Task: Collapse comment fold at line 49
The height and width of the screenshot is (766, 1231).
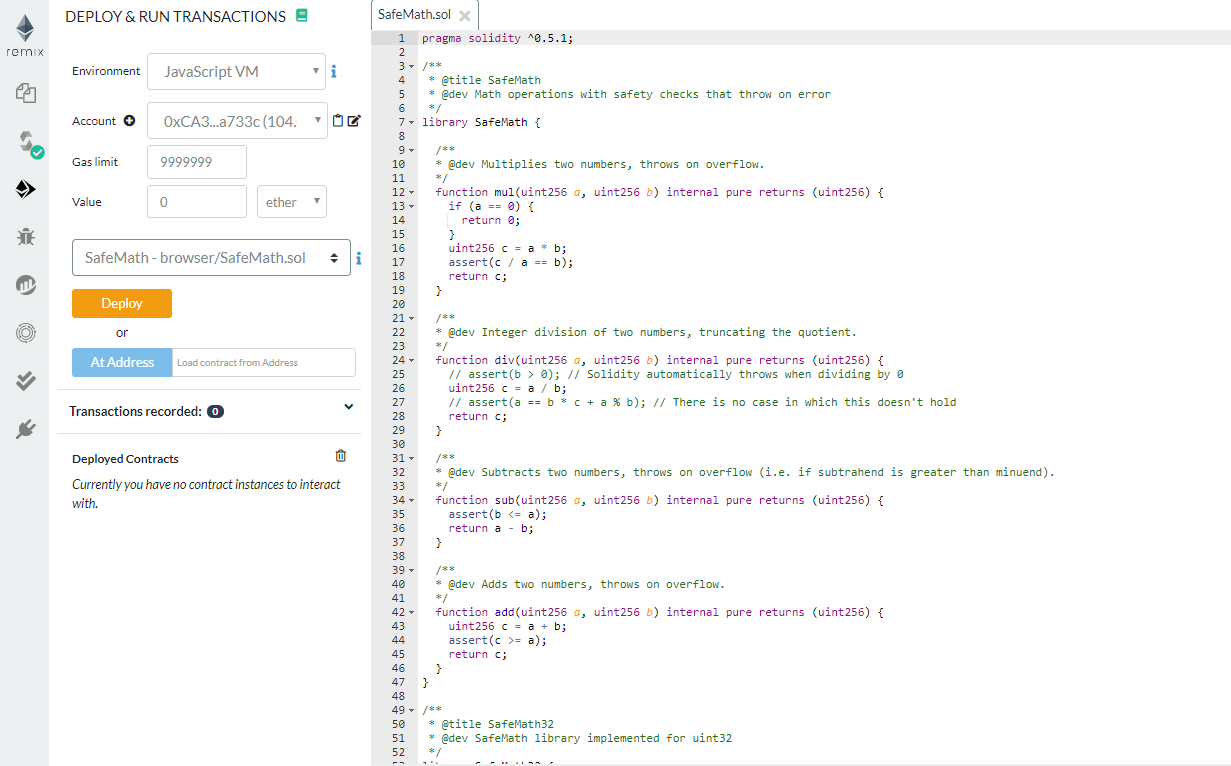Action: tap(412, 710)
